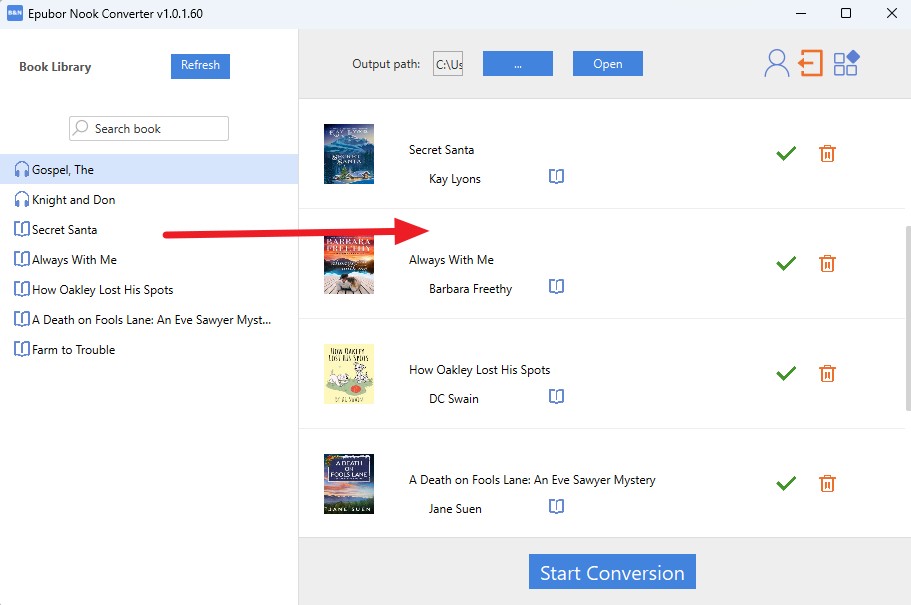
Task: Maximize the Epubor Nook Converter window
Action: click(x=846, y=13)
